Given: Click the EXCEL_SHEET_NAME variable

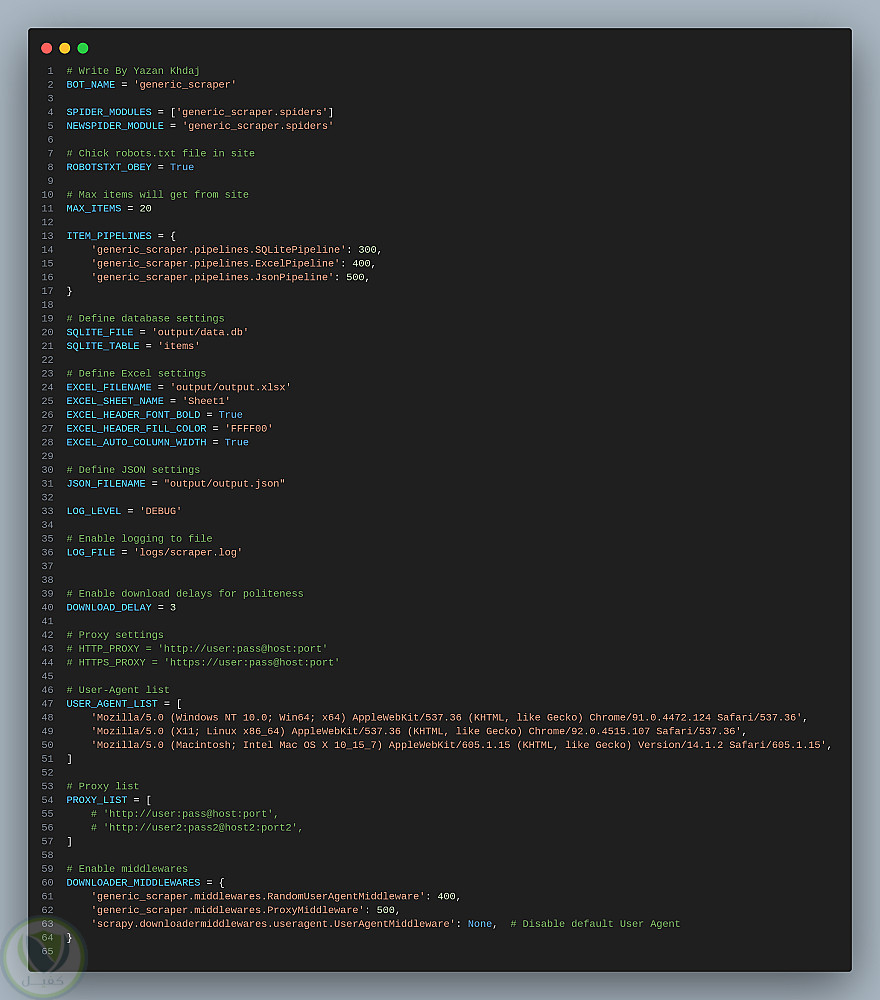Looking at the screenshot, I should [115, 401].
